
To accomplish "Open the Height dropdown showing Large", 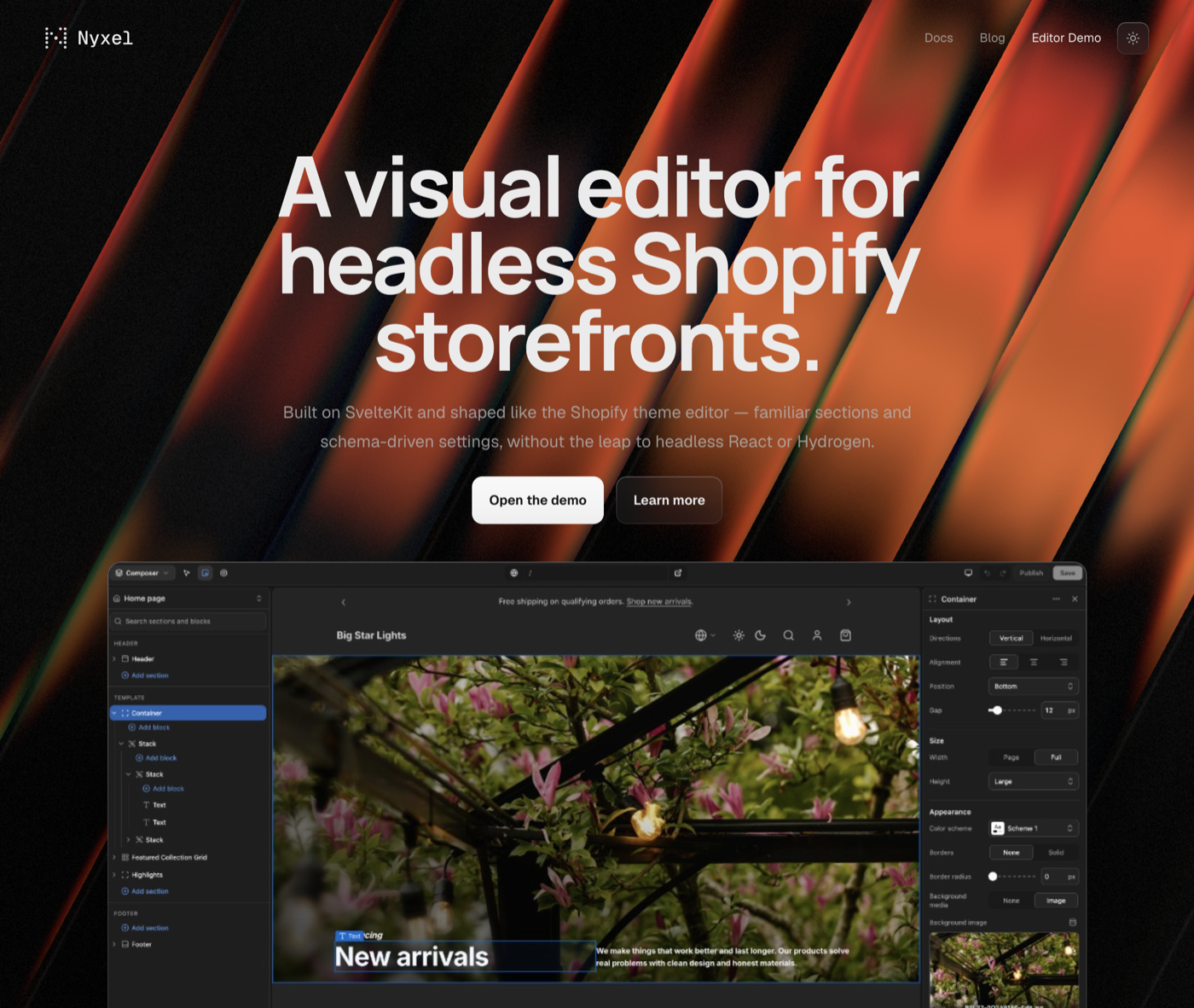I will 1034,781.
